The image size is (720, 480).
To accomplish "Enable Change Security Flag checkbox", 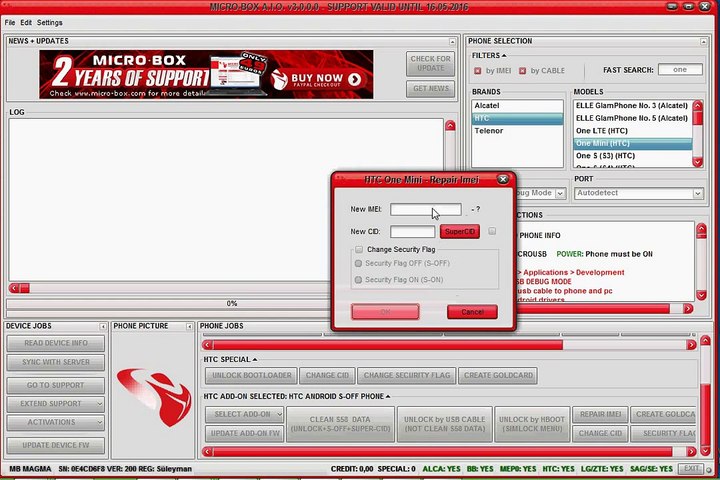I will [359, 249].
